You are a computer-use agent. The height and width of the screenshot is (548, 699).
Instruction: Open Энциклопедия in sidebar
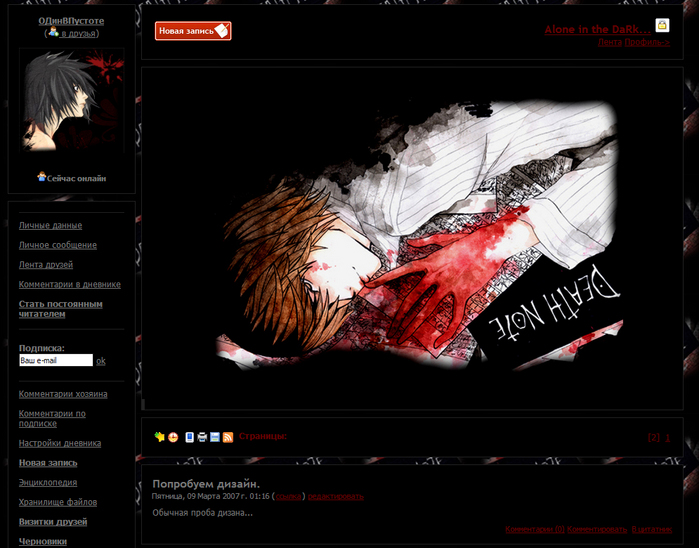48,482
